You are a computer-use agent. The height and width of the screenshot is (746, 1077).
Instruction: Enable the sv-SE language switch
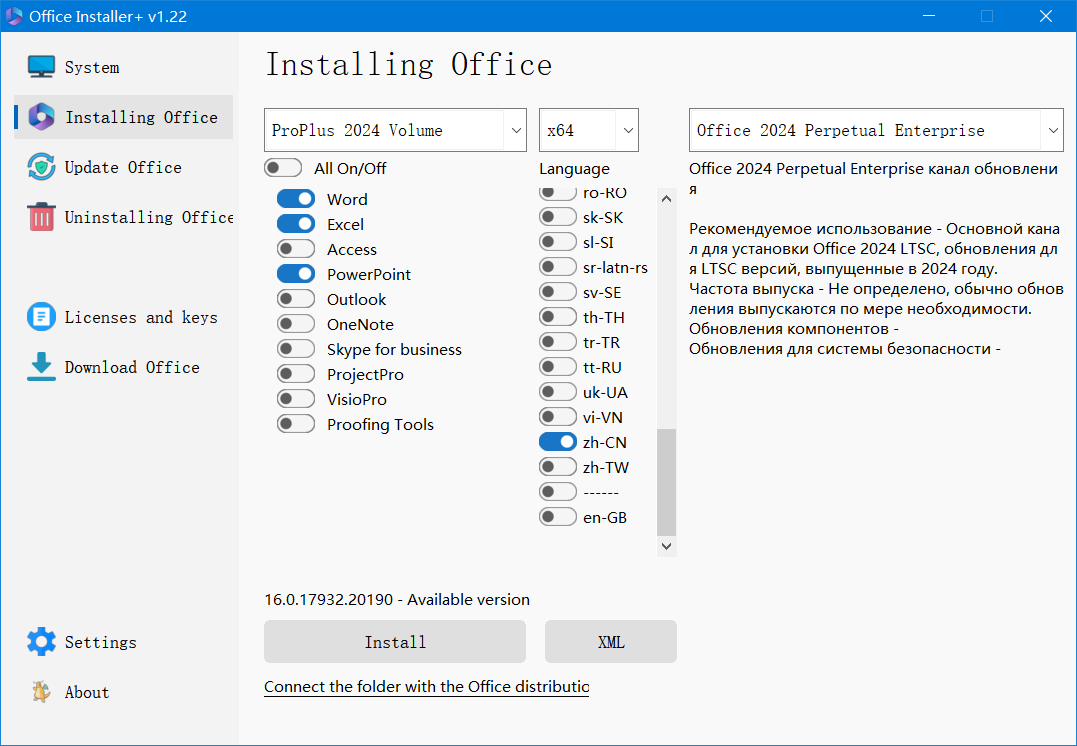click(x=558, y=292)
